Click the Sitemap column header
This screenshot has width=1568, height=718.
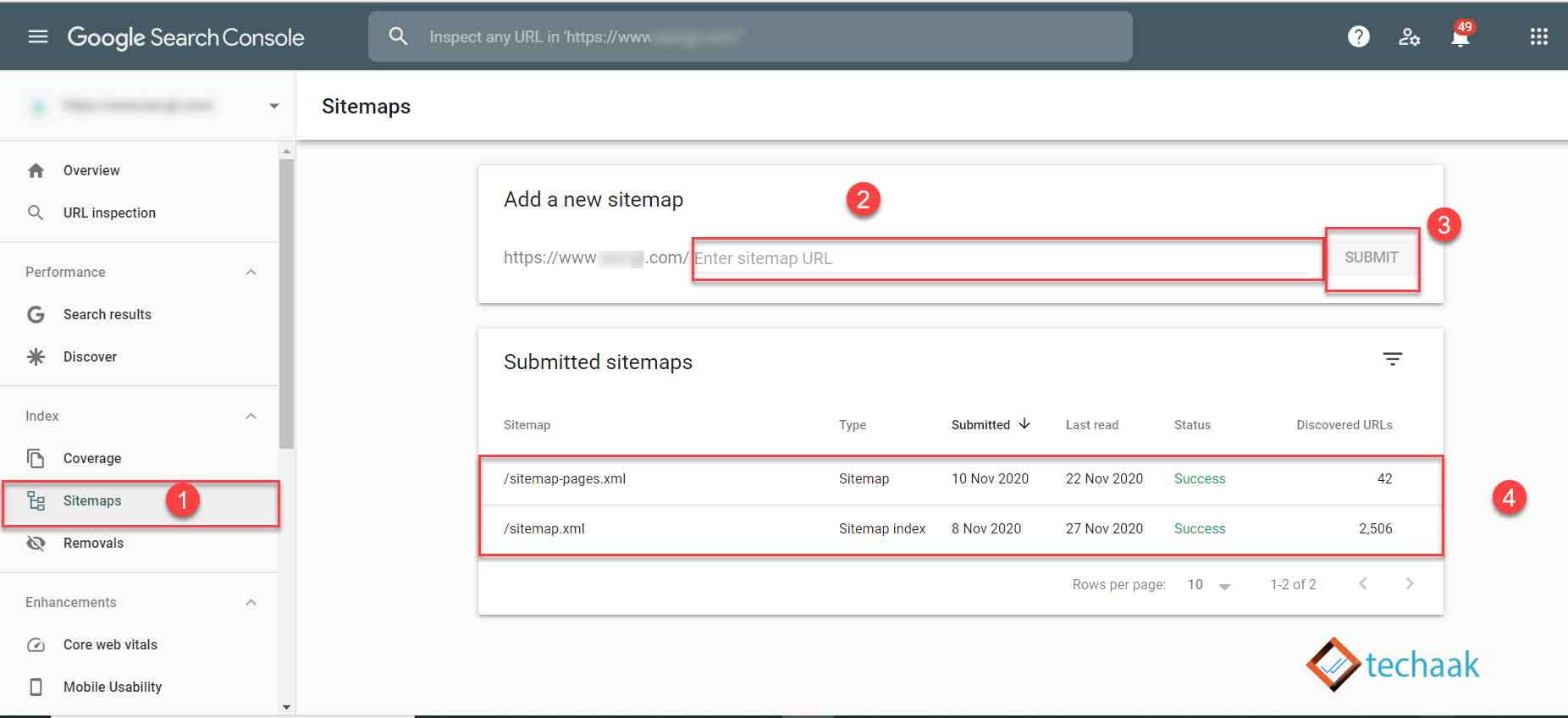click(527, 425)
